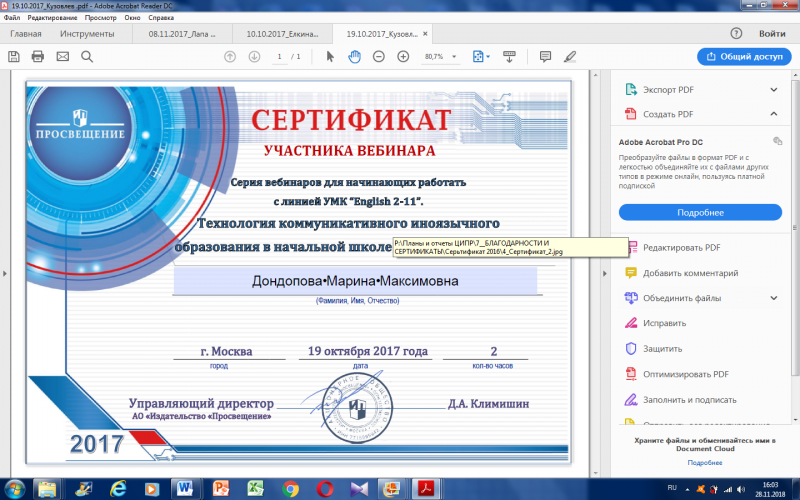Click the Save file icon
Image resolution: width=800 pixels, height=500 pixels.
click(x=14, y=57)
